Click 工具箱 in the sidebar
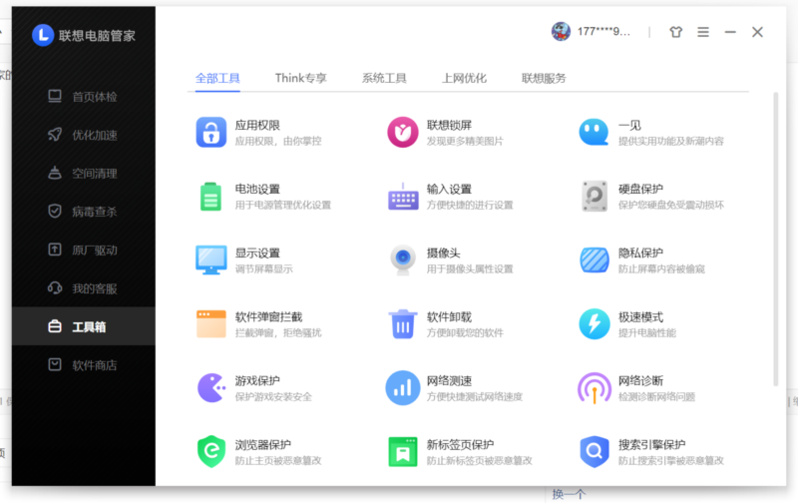This screenshot has width=798, height=503. [83, 326]
